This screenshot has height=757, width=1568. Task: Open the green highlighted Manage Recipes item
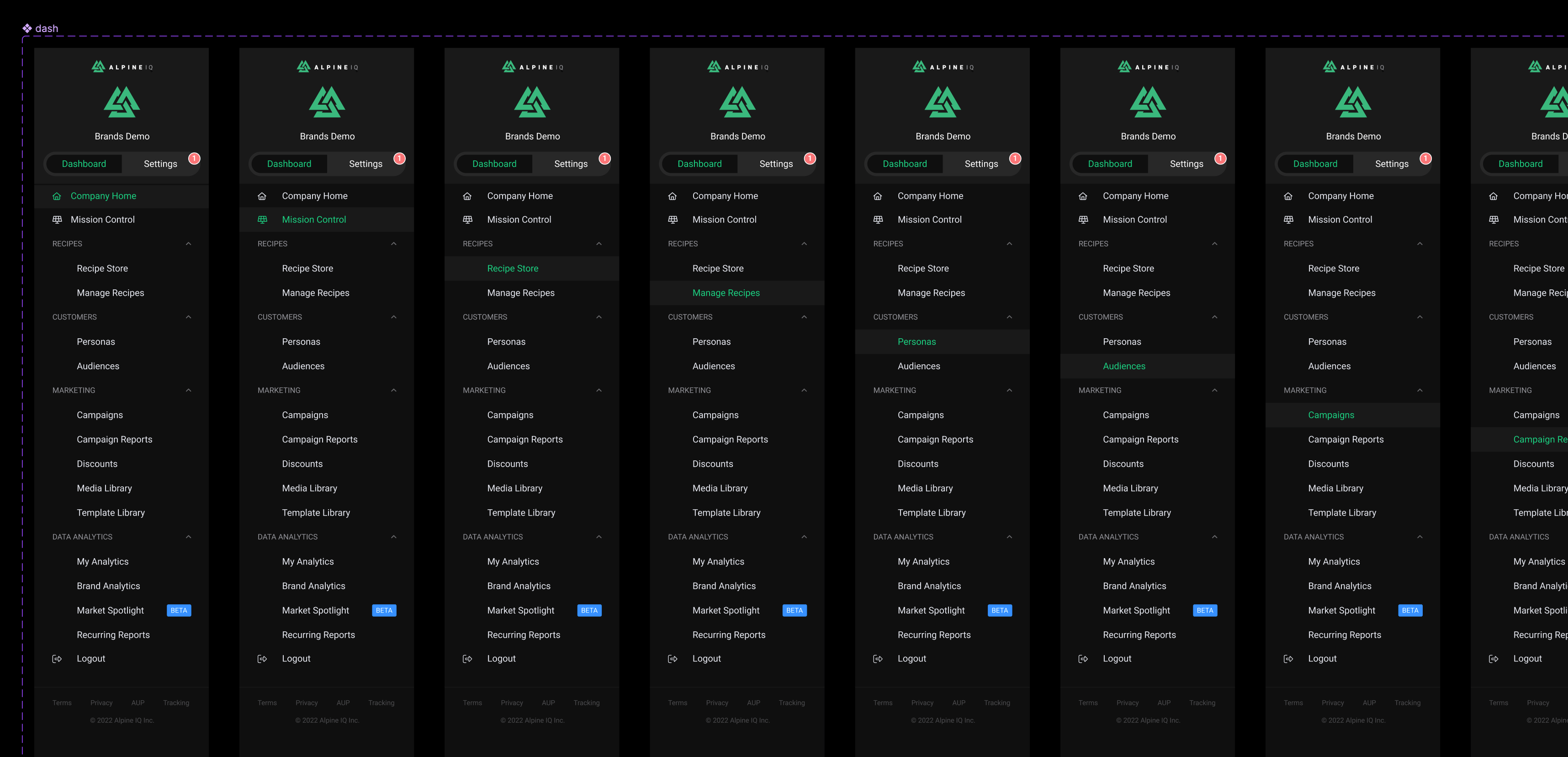(726, 293)
